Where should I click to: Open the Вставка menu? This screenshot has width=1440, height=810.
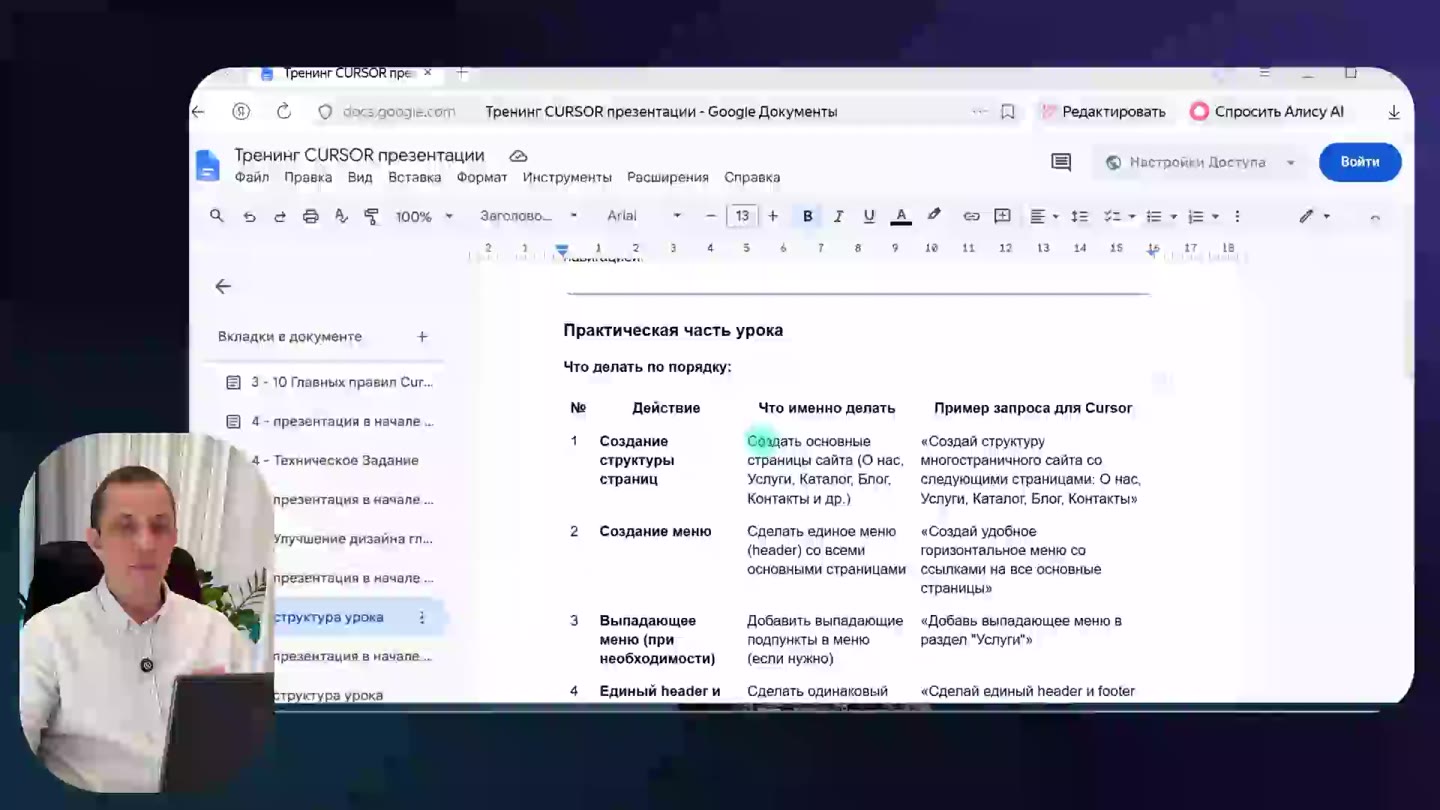[x=414, y=177]
